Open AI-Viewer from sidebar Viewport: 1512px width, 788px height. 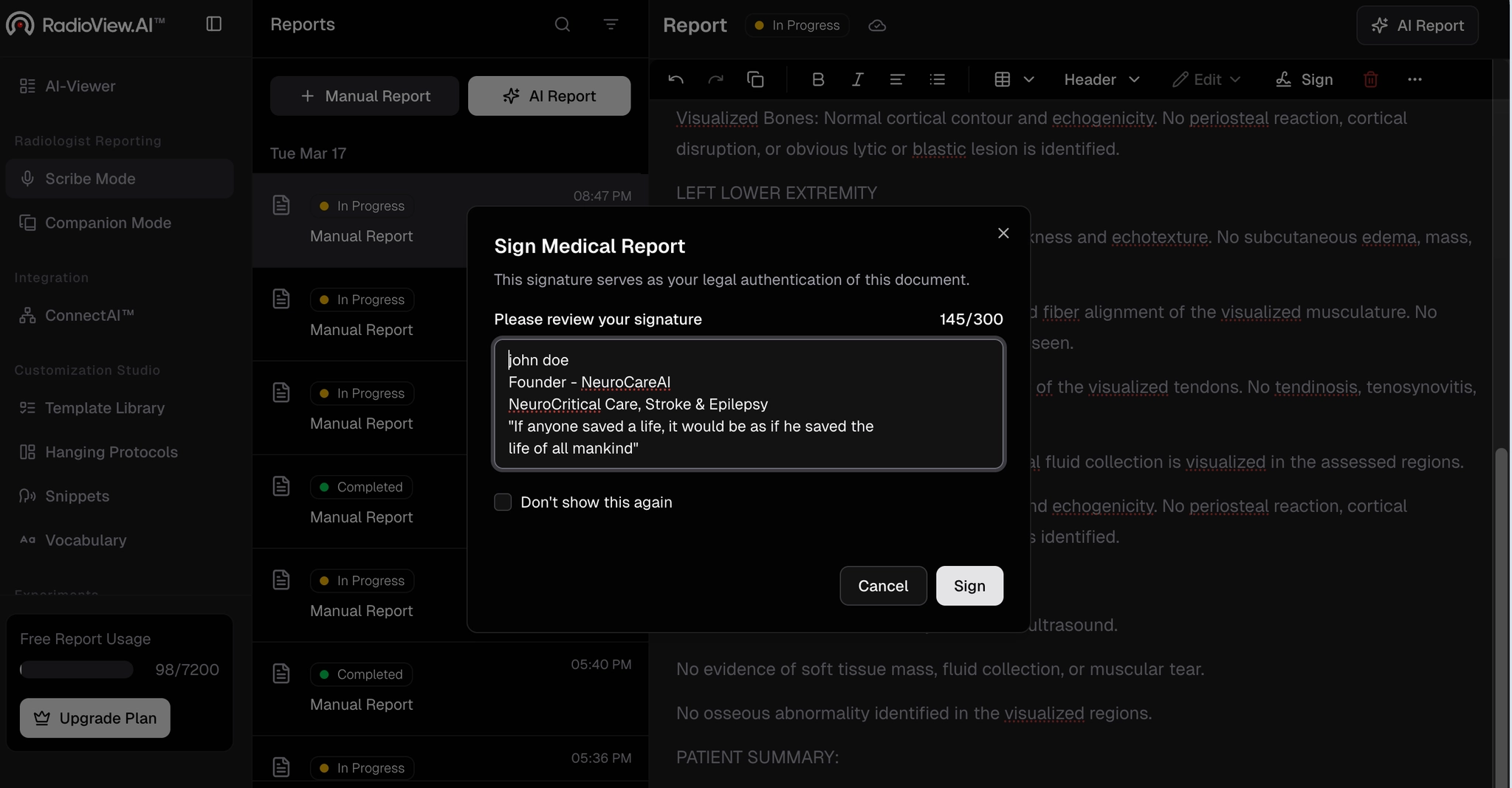120,86
